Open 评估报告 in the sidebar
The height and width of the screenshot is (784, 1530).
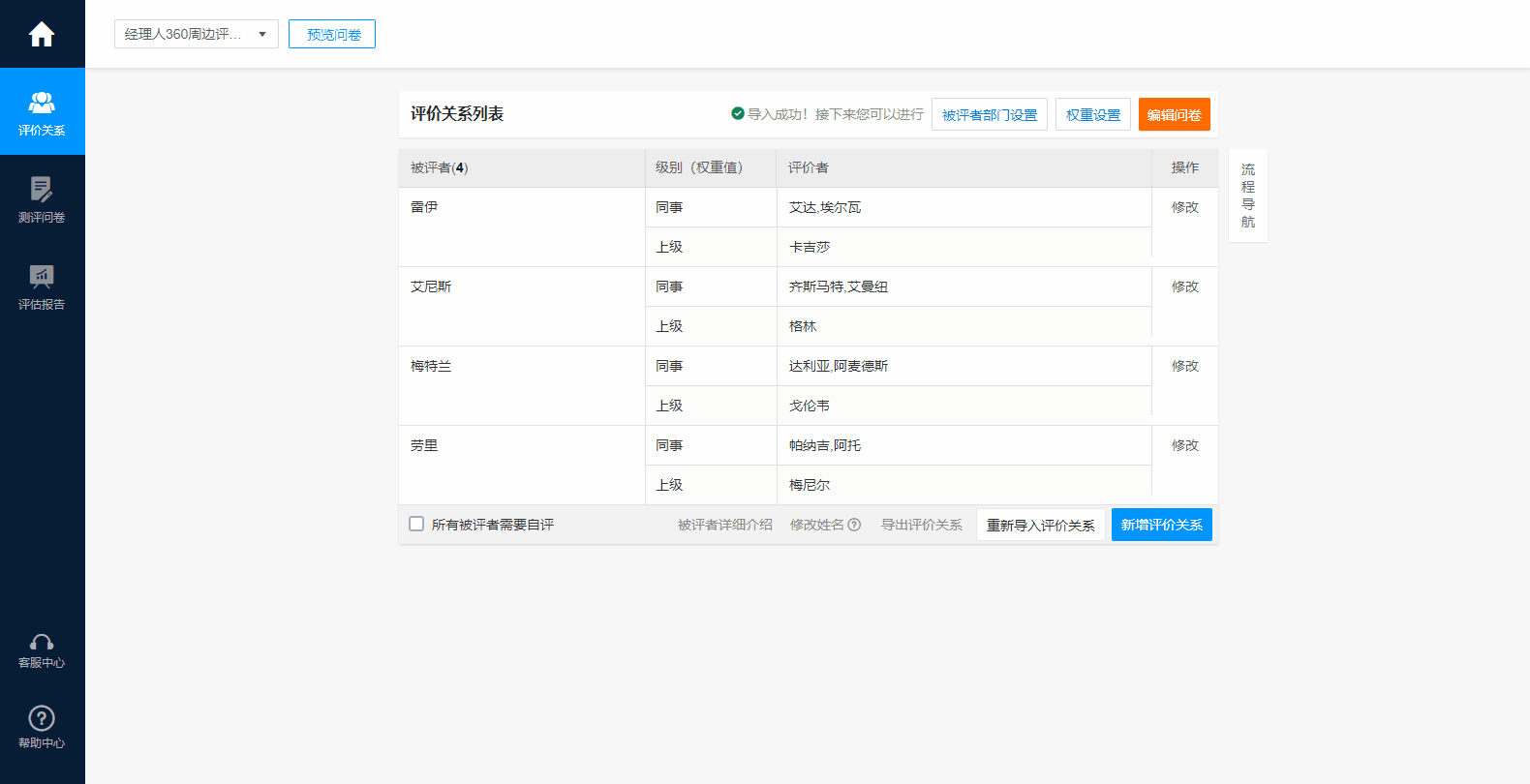click(42, 286)
